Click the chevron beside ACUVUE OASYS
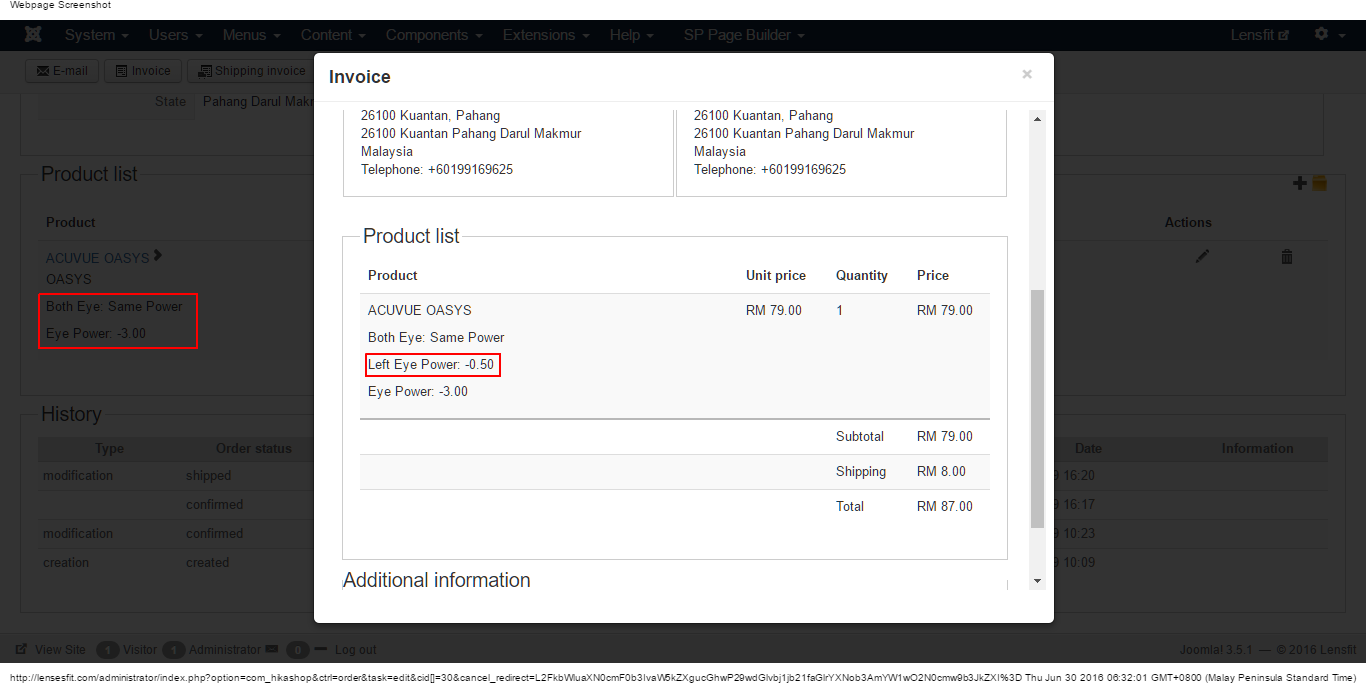The image size is (1366, 683). point(158,256)
